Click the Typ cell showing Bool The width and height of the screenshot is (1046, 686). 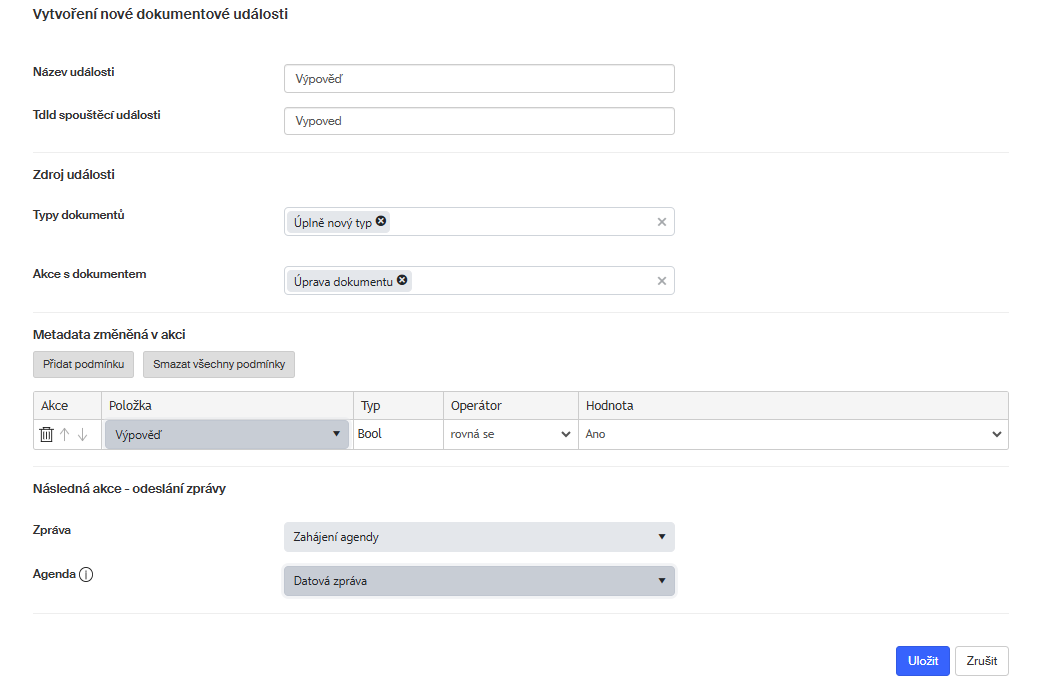click(397, 435)
